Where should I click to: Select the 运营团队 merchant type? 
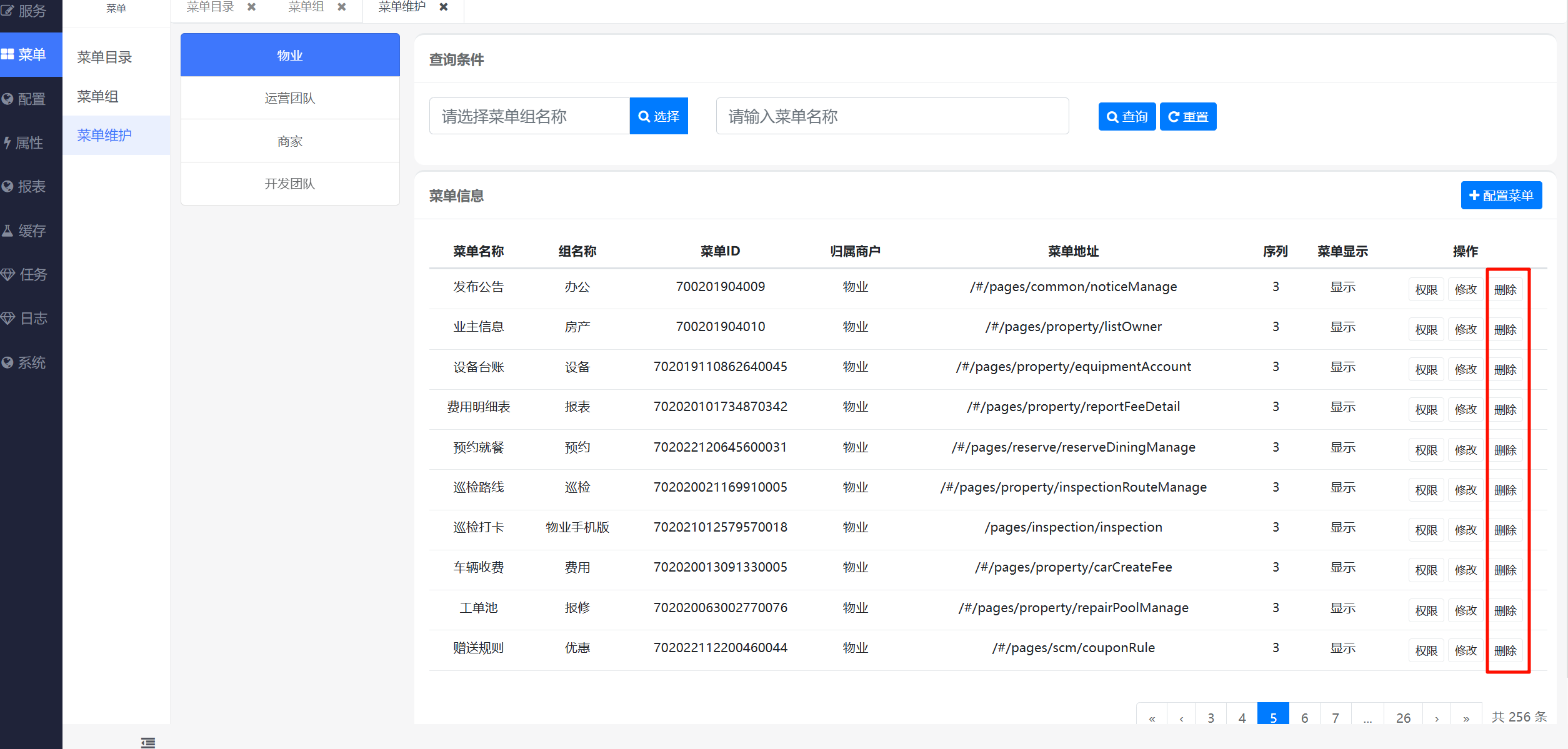click(x=290, y=98)
